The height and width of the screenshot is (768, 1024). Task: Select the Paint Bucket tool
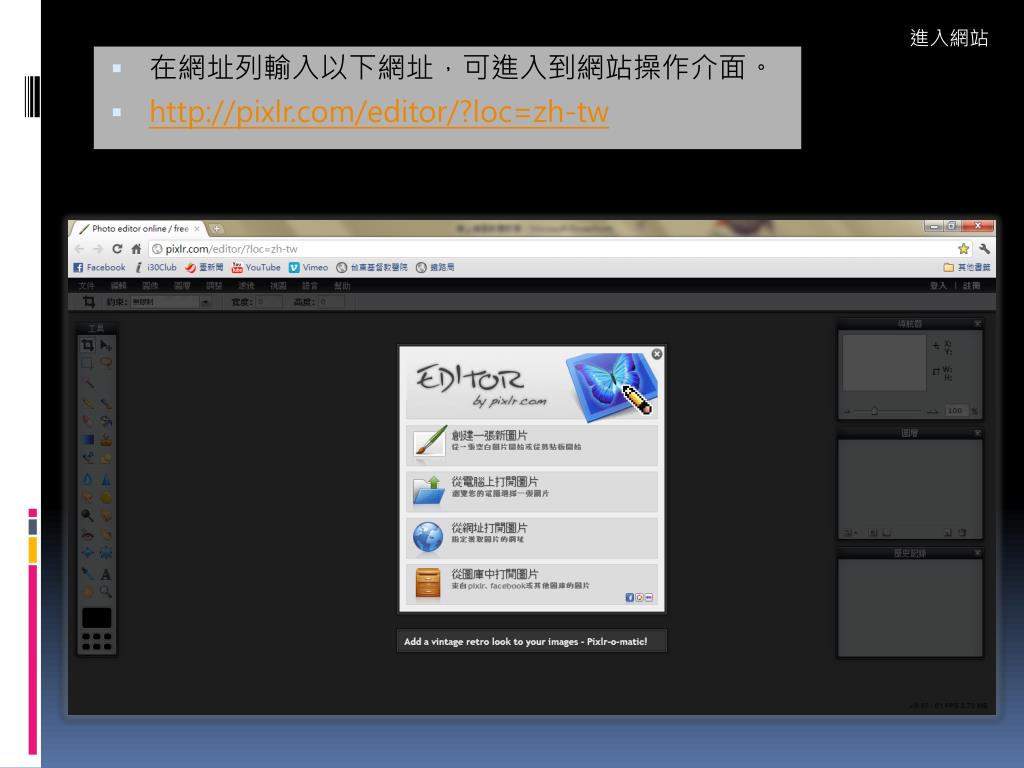[x=106, y=421]
